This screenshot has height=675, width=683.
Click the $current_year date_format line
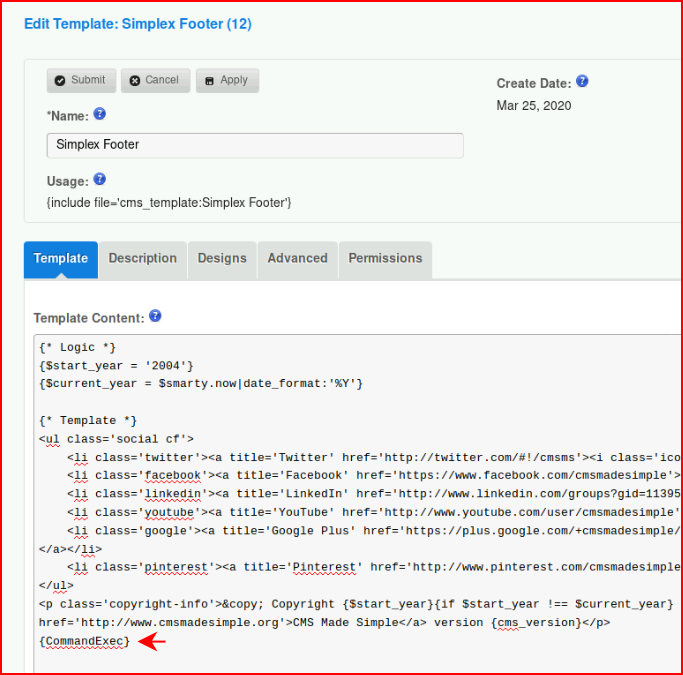click(201, 384)
